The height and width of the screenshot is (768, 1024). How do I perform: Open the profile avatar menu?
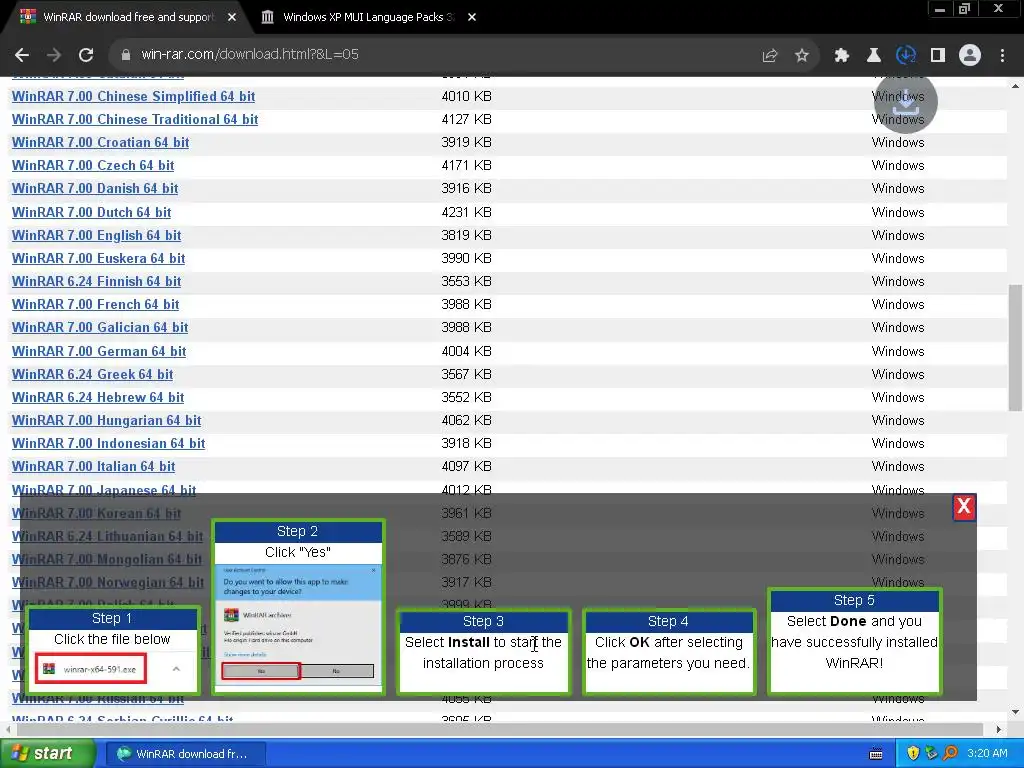tap(970, 56)
